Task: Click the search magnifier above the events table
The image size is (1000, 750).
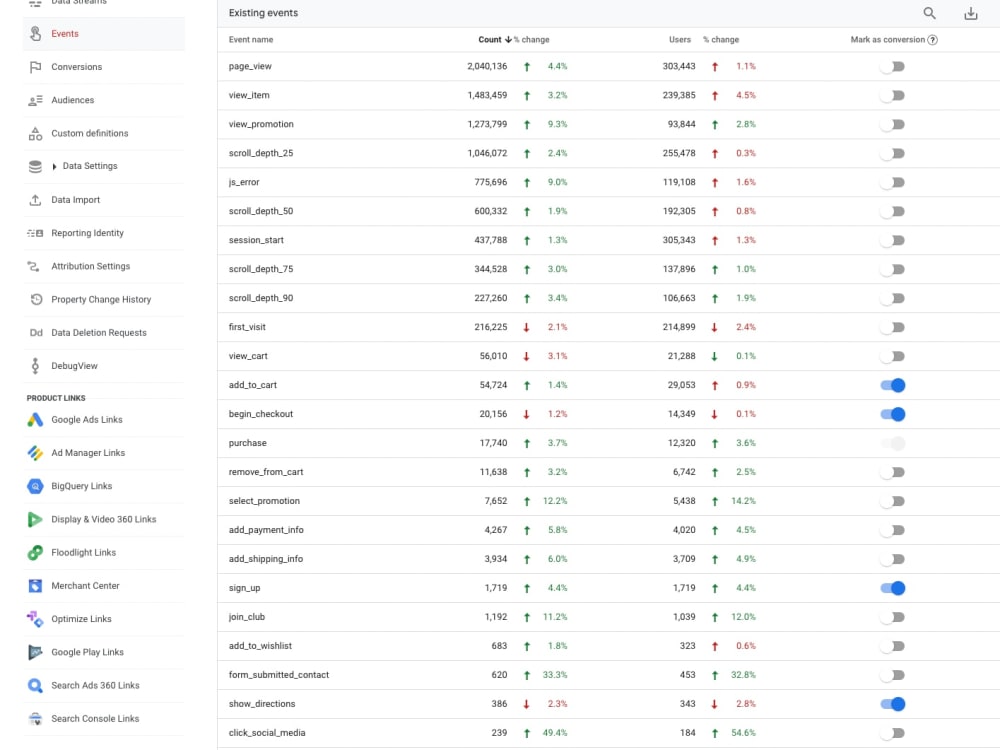Action: point(929,13)
